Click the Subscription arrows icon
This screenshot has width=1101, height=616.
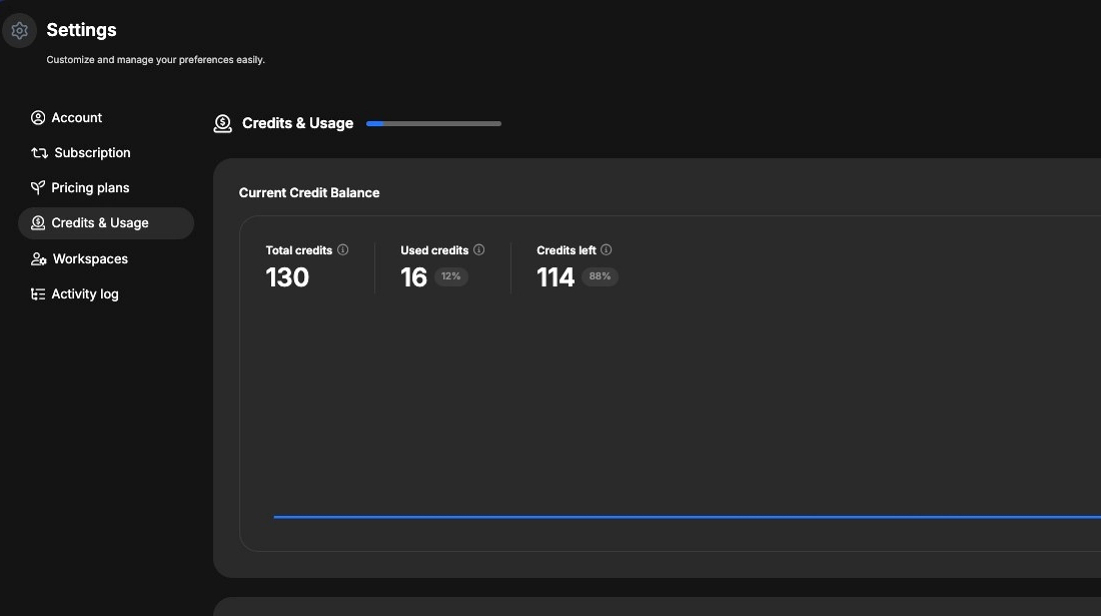pyautogui.click(x=39, y=153)
